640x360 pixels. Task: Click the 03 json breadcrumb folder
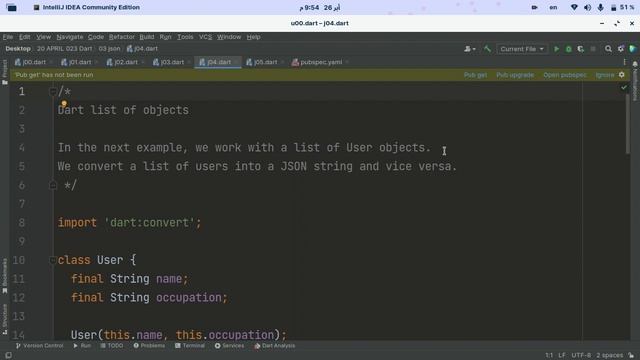tap(109, 49)
